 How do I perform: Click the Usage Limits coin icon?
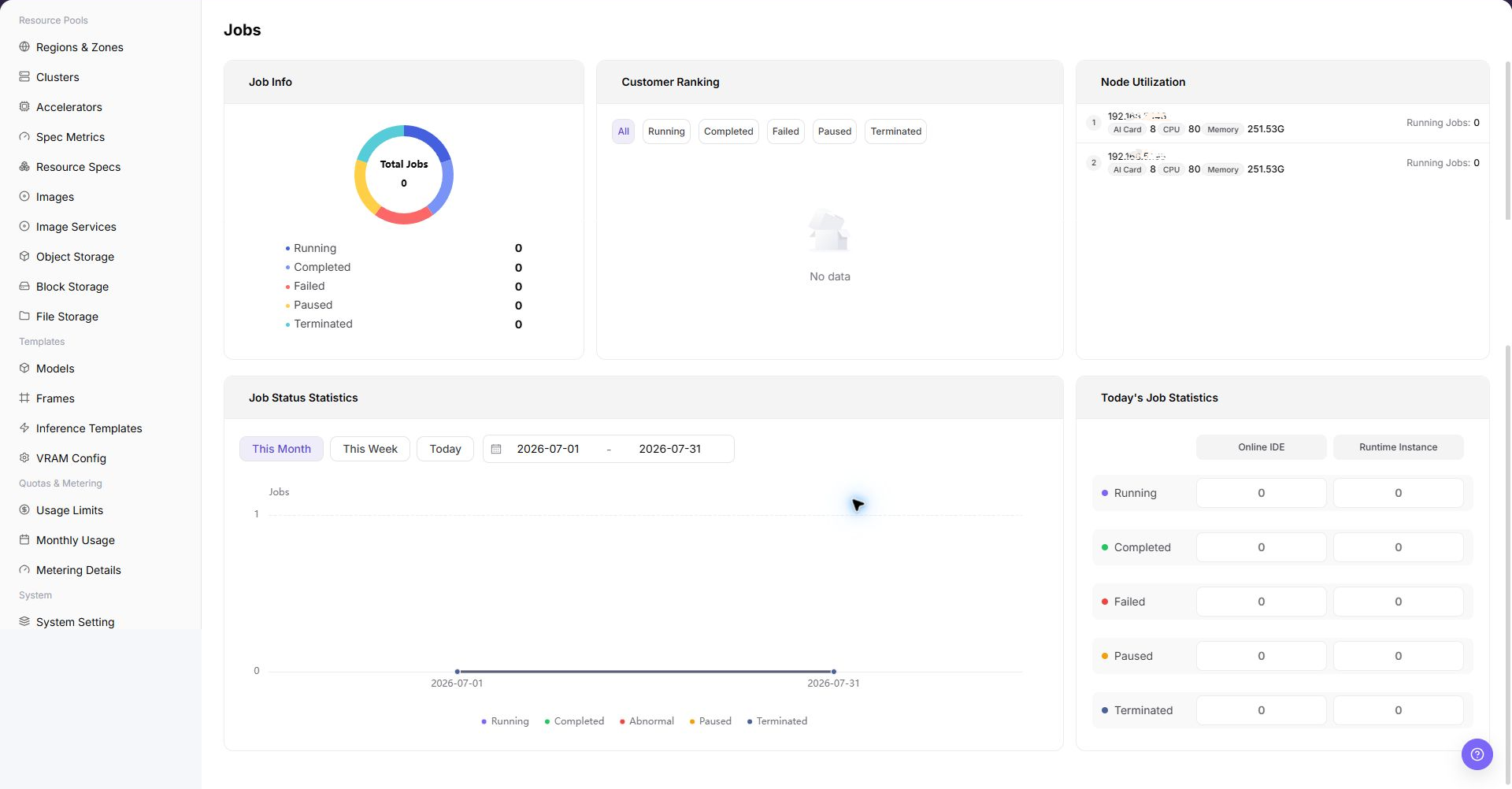(24, 510)
